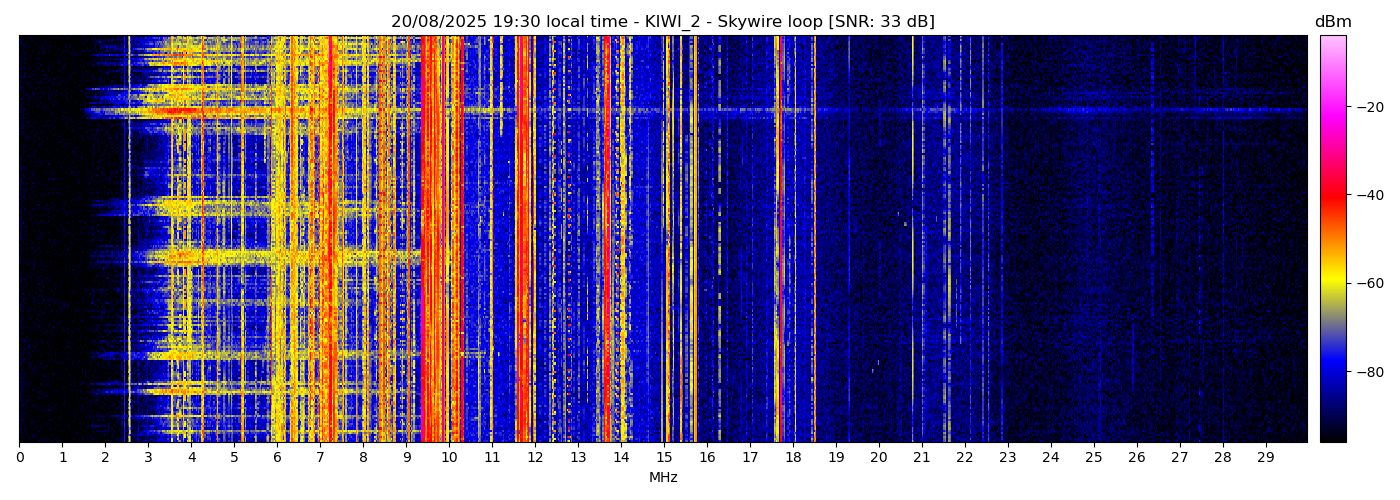Click the yellow-red carrier line near 17.6 MHz

click(776, 240)
